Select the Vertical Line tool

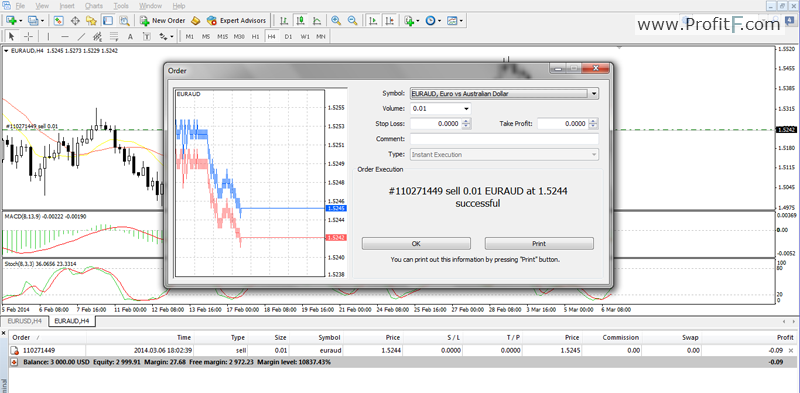coord(48,37)
